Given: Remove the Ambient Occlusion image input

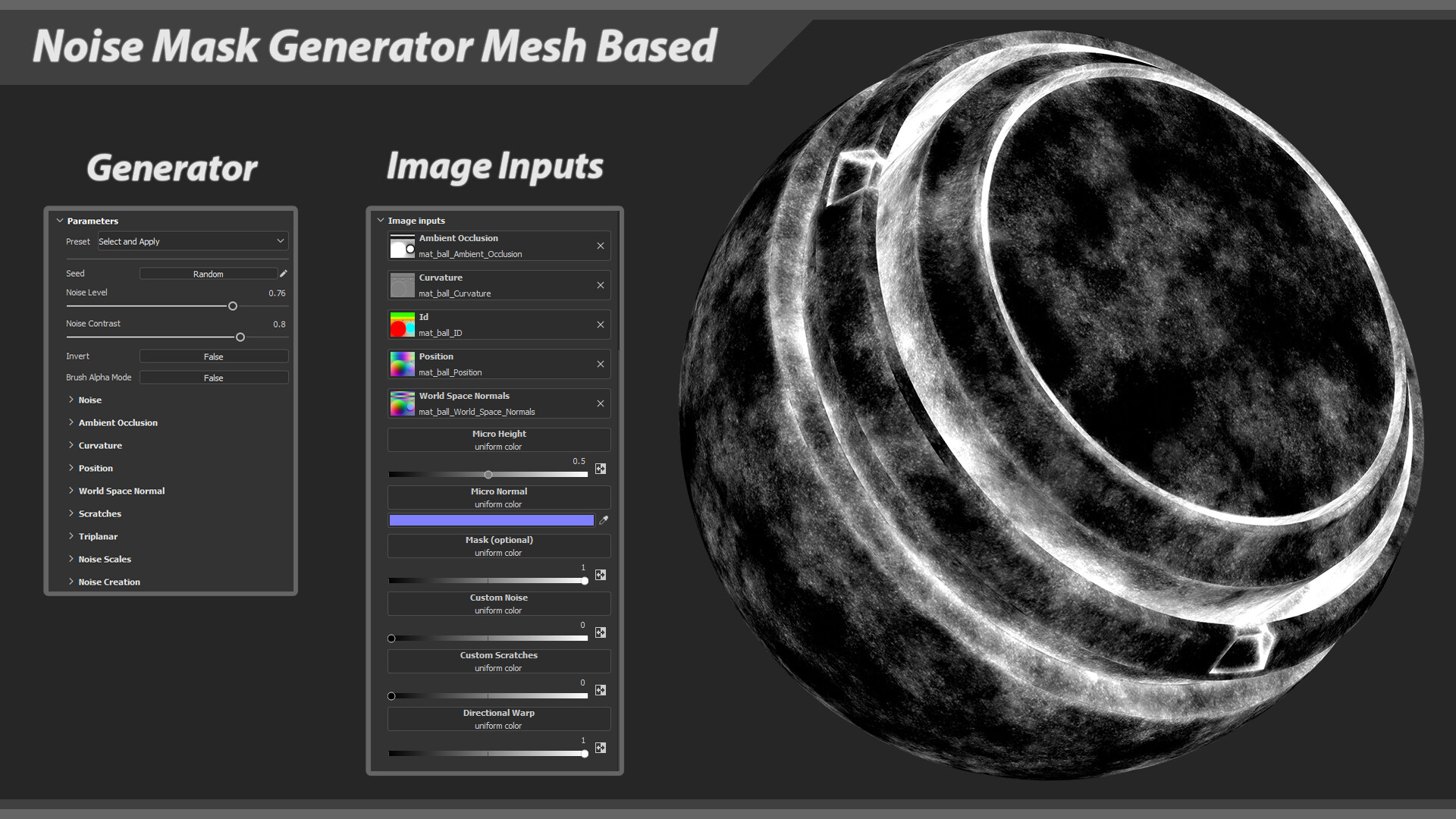Looking at the screenshot, I should [x=600, y=245].
